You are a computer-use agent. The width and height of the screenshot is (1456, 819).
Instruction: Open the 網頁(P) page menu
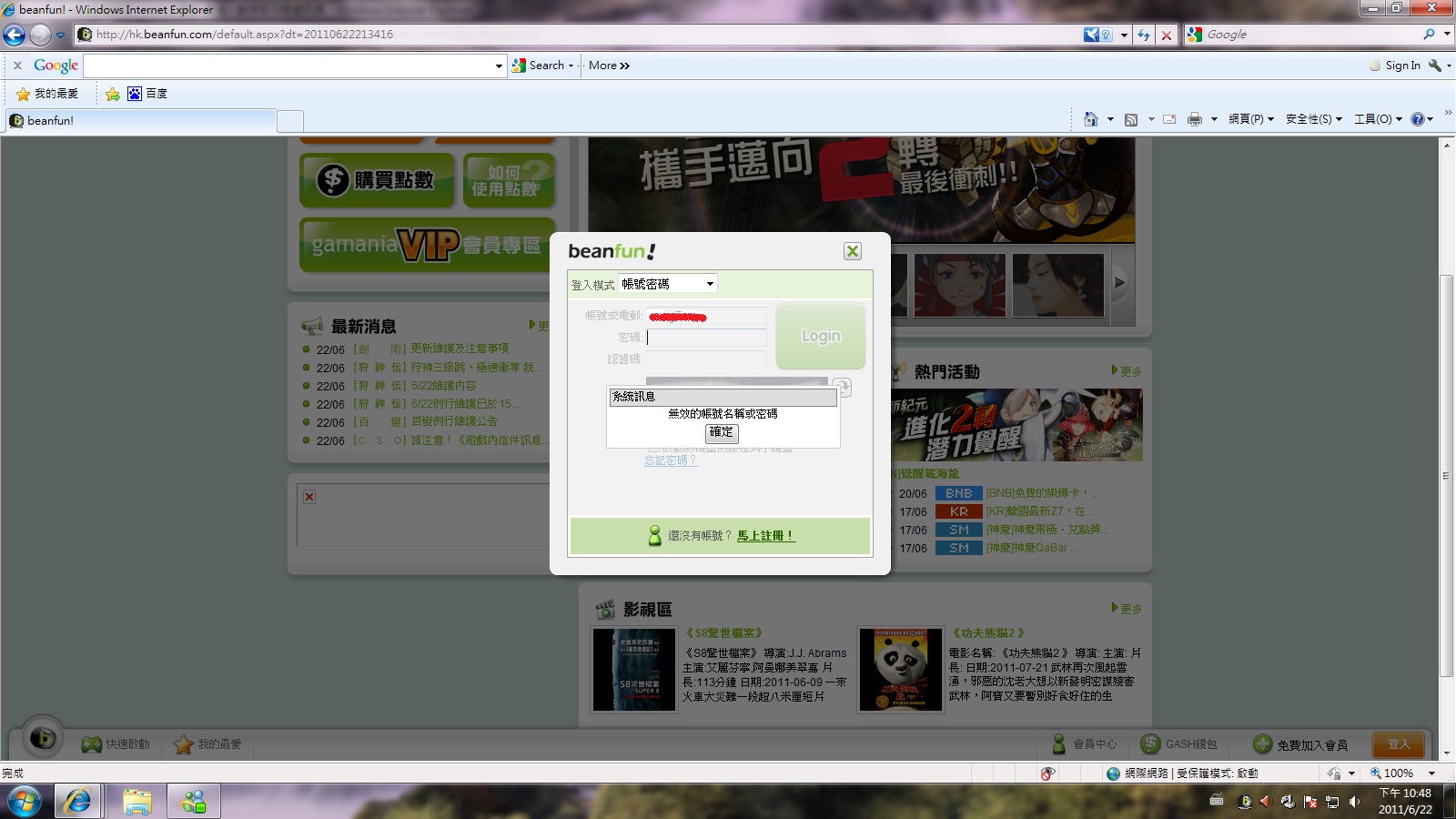1250,119
